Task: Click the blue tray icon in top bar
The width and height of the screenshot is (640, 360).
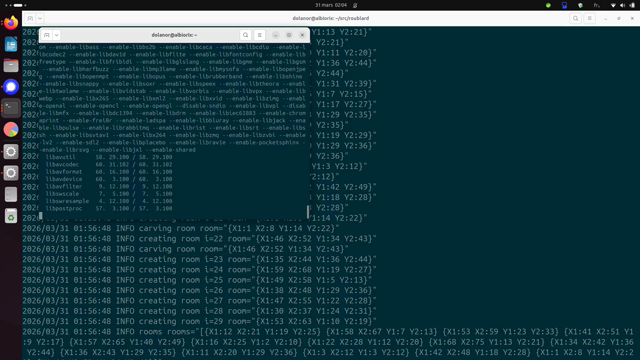Action: click(564, 5)
